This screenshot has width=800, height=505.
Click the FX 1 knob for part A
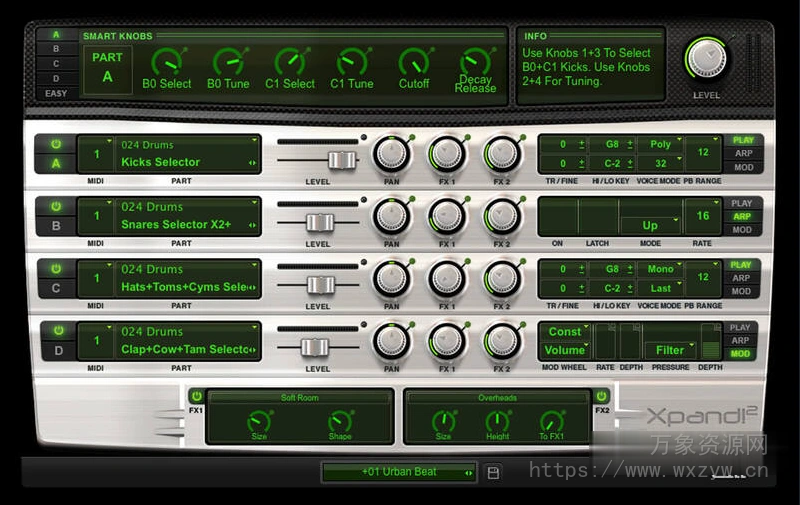tap(447, 154)
